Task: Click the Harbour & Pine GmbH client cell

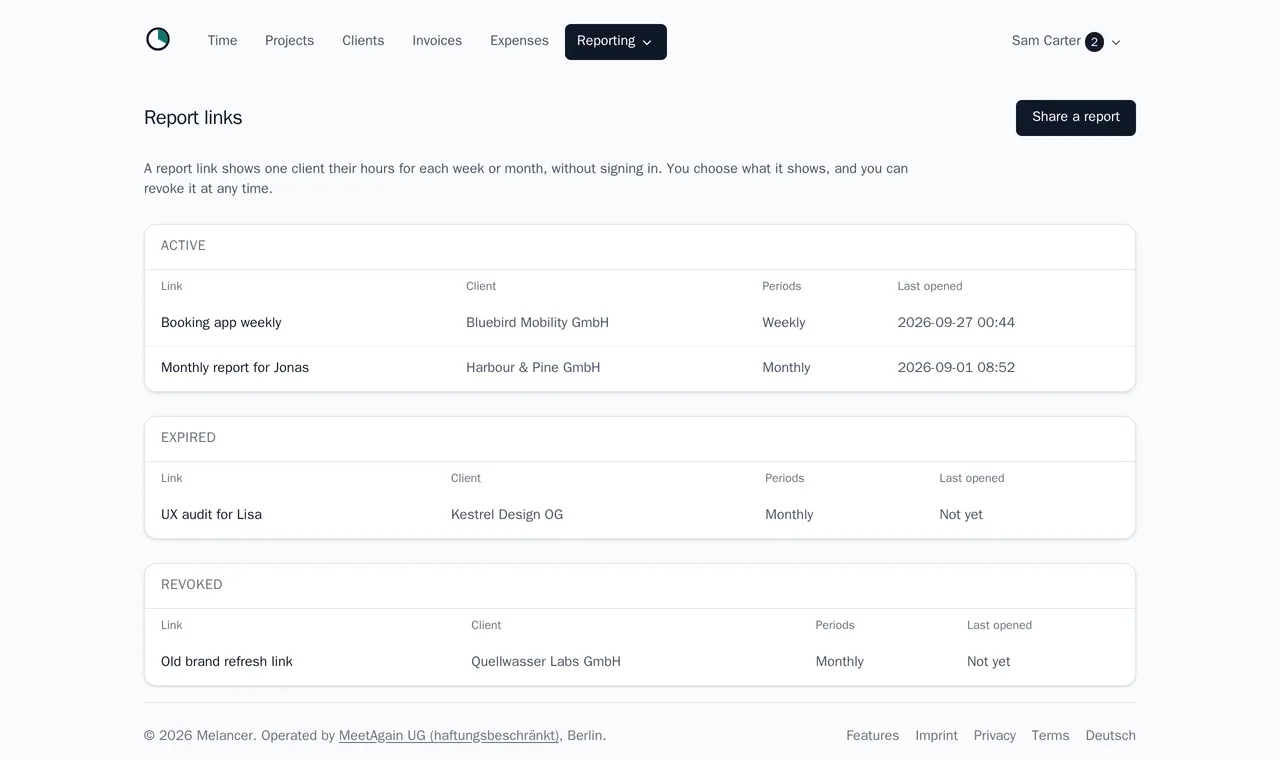Action: 533,368
